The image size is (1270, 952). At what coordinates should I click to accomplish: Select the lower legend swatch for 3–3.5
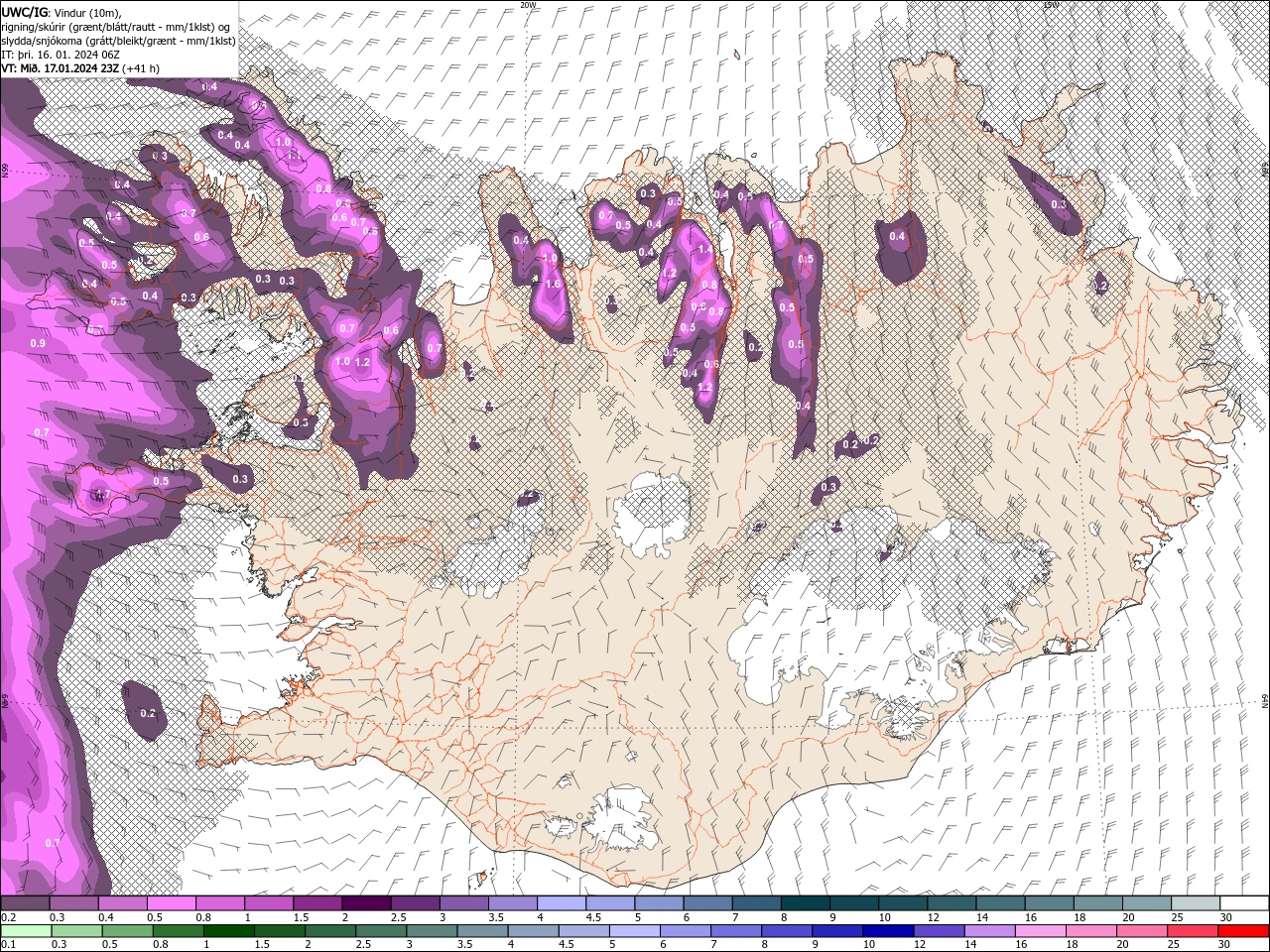431,931
